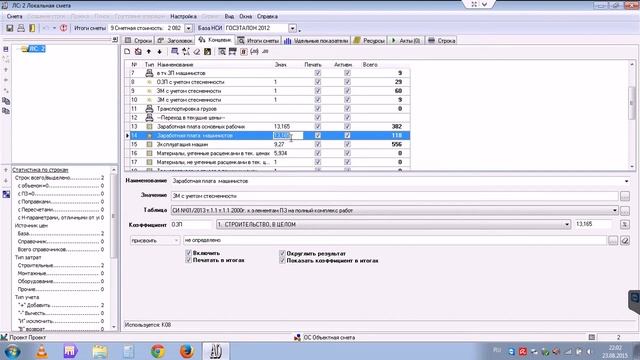Open Google Chrome from the taskbar
The image size is (640, 360).
pos(158,351)
